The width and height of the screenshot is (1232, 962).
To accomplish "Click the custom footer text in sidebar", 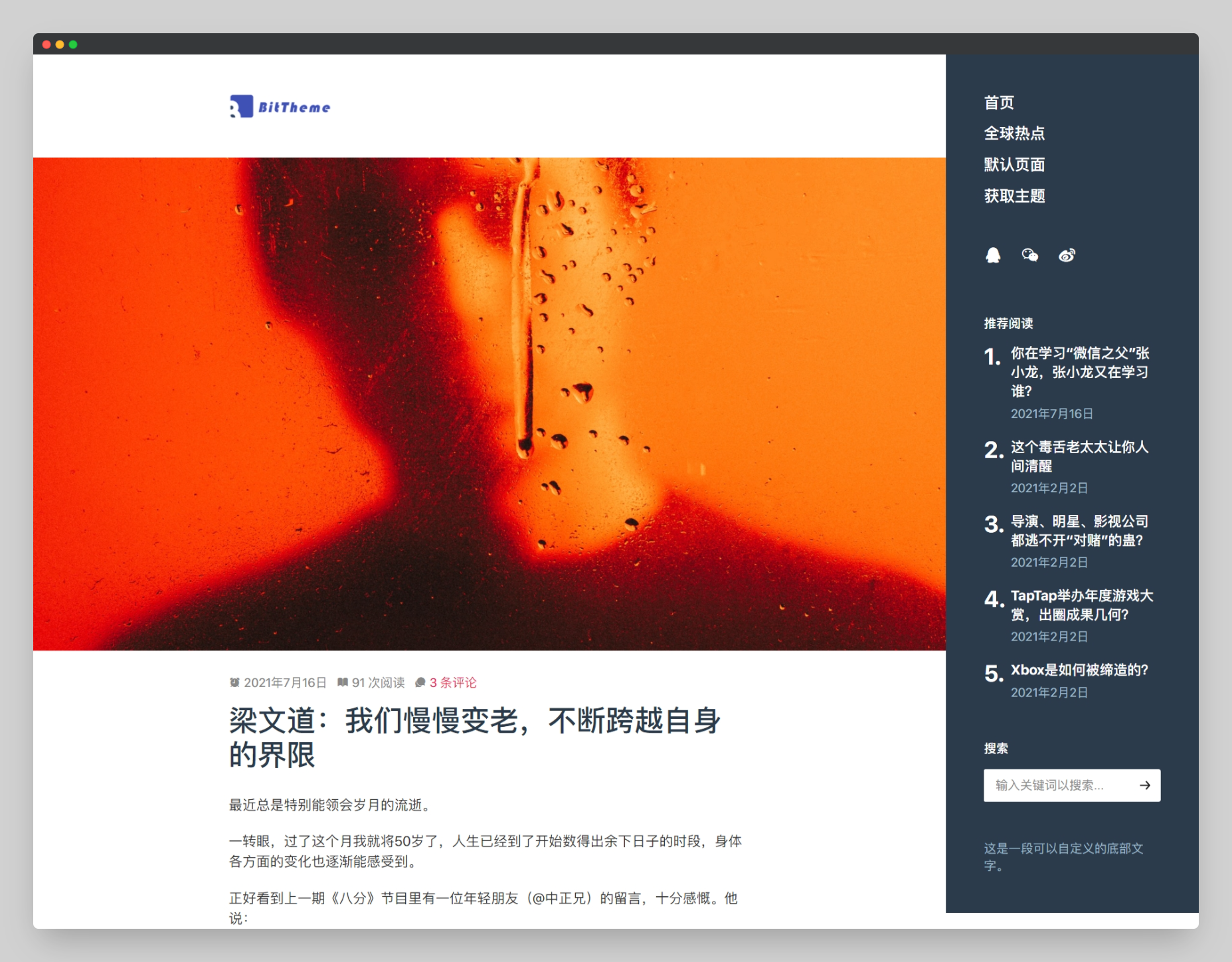I will 1063,857.
